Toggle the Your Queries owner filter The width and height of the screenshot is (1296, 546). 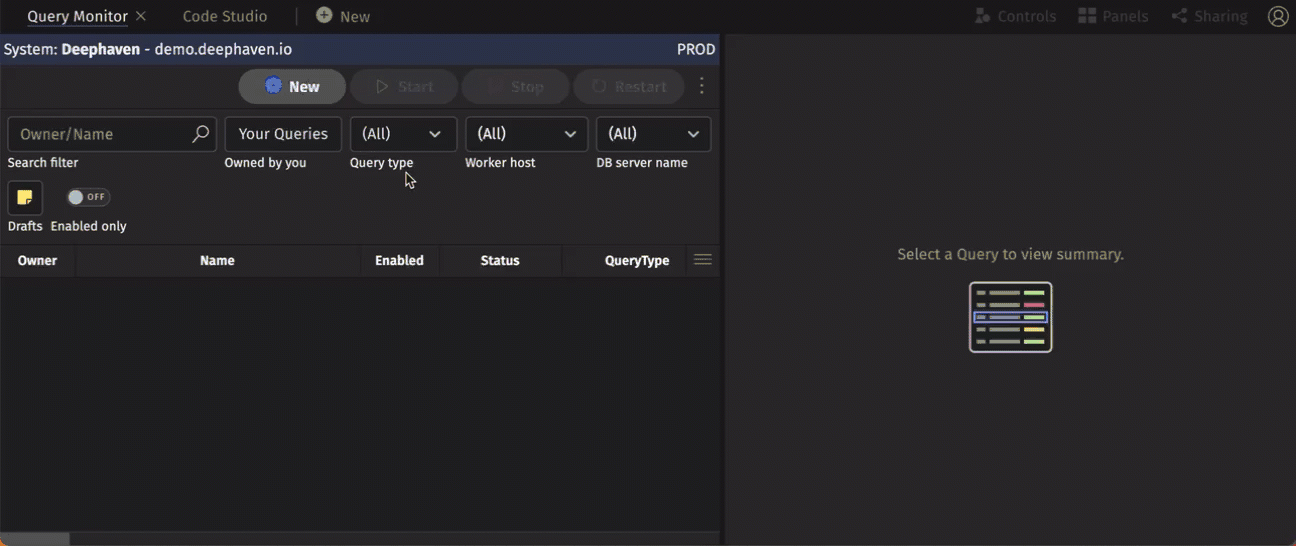[x=283, y=134]
